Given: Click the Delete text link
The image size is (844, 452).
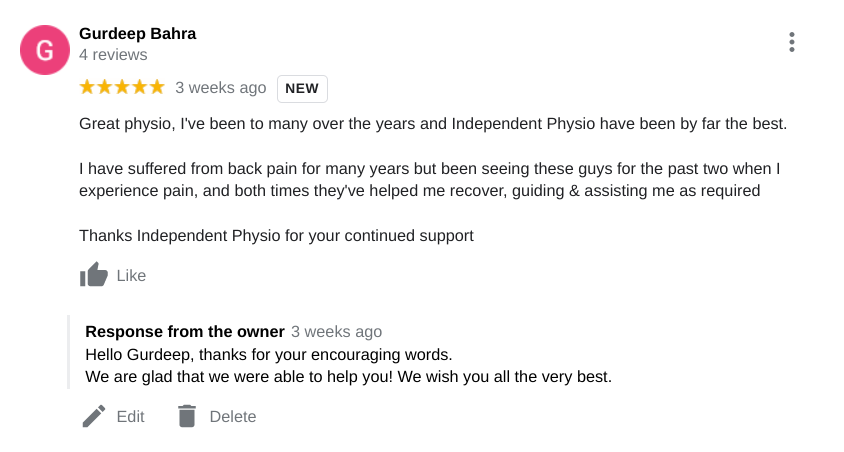Looking at the screenshot, I should coord(233,416).
